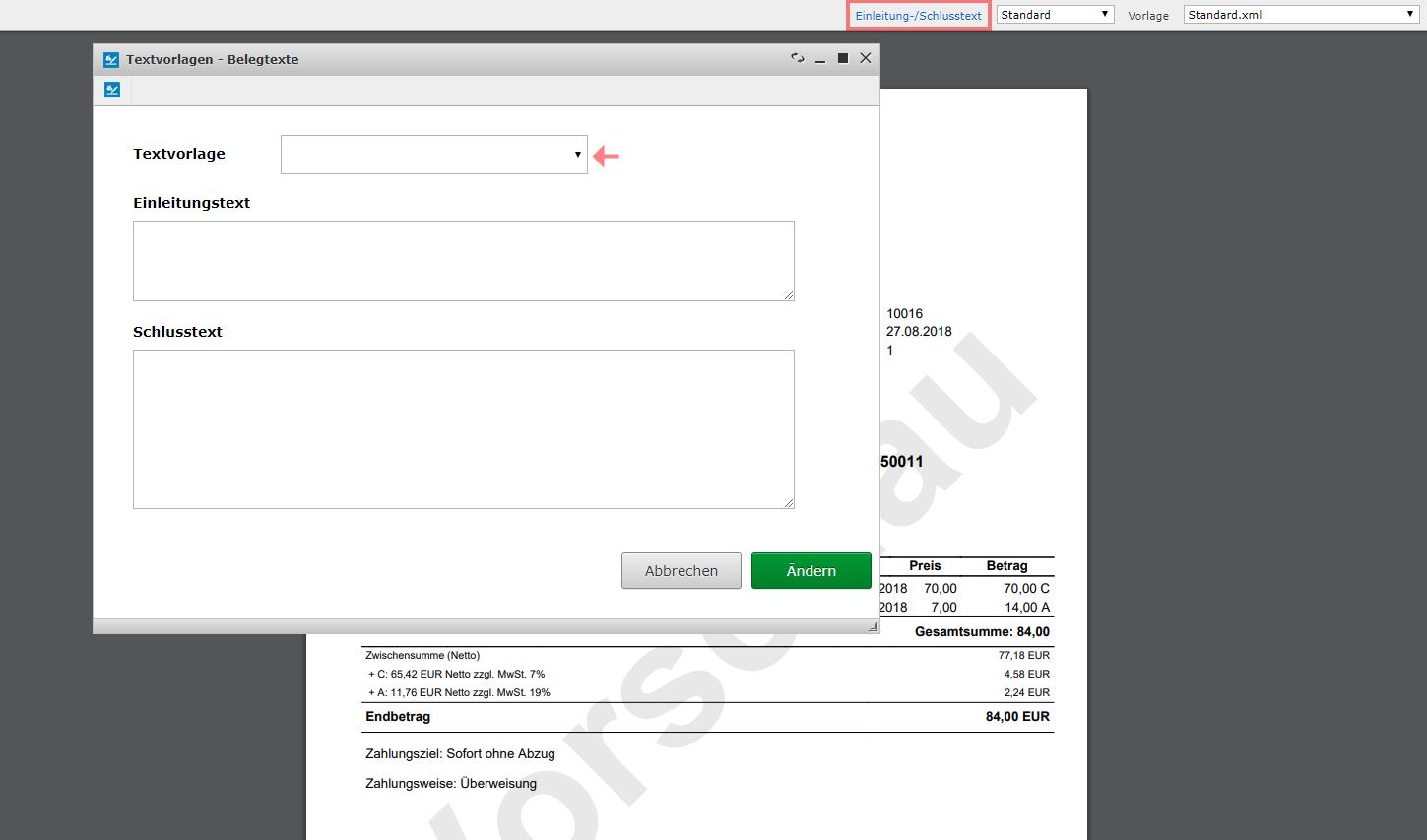This screenshot has width=1427, height=840.
Task: Click into the Schlusstext text area
Action: pyautogui.click(x=463, y=429)
